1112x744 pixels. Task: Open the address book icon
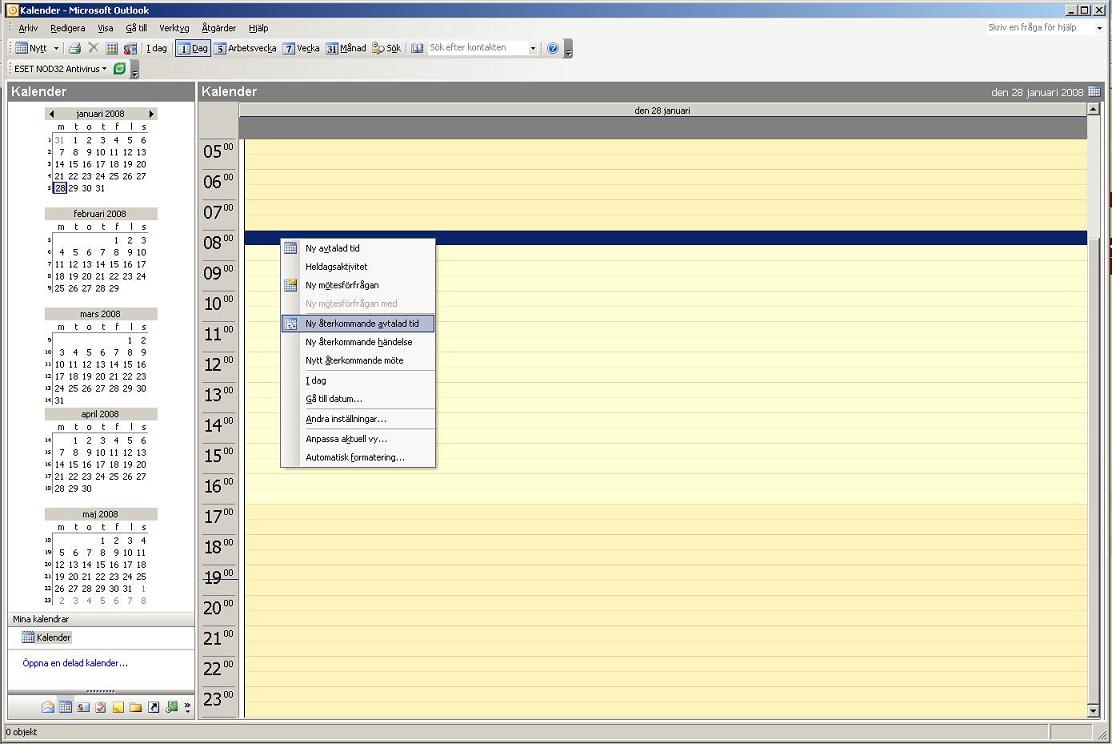[x=417, y=48]
